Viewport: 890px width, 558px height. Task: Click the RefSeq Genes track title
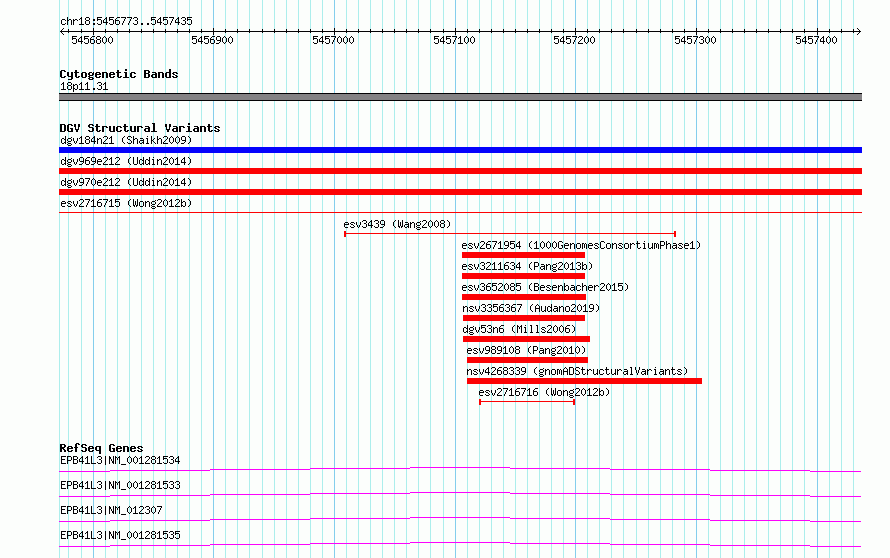101,448
